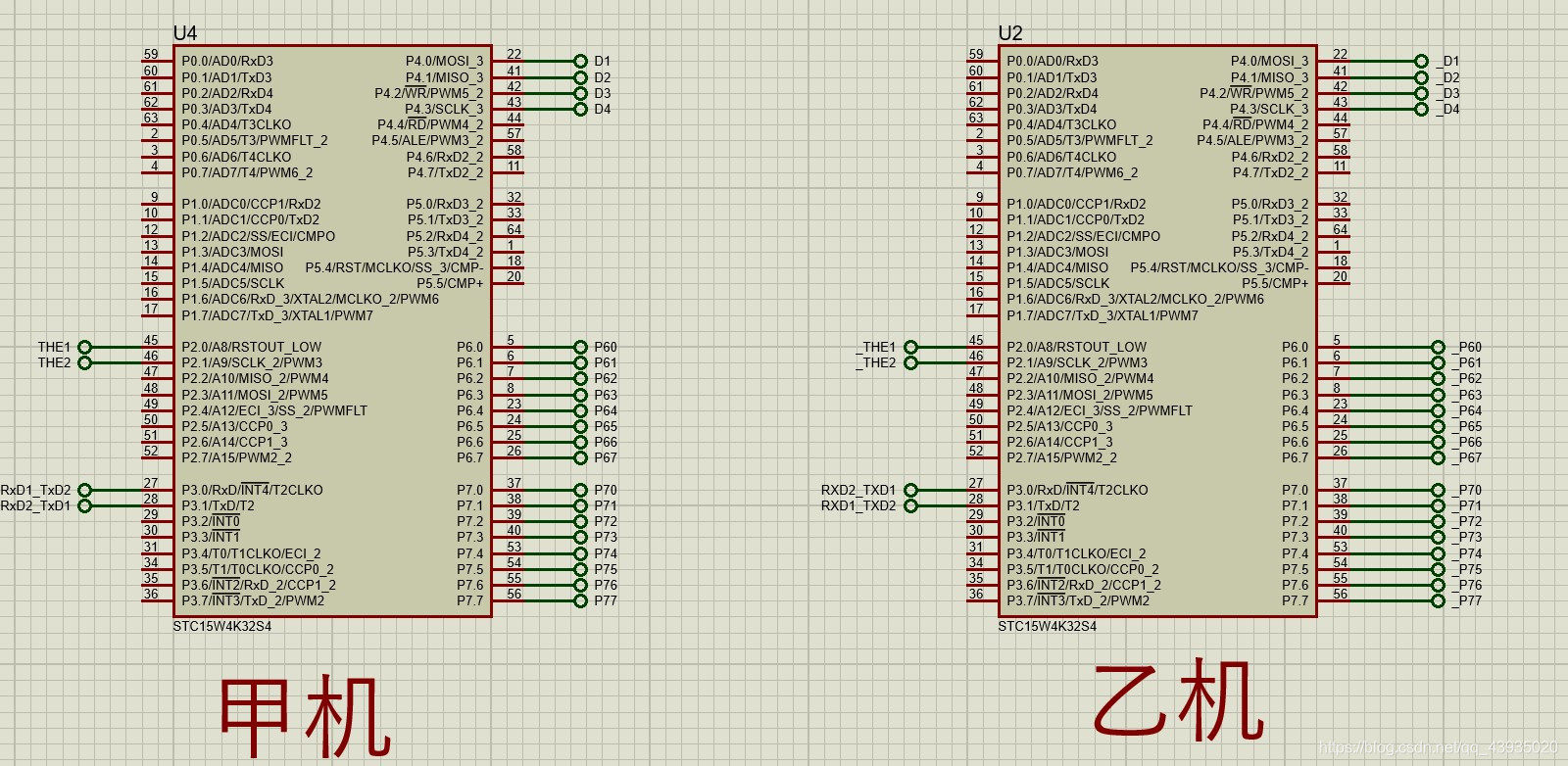Select the _P77 terminal label
This screenshot has width=1568, height=766.
click(1467, 600)
